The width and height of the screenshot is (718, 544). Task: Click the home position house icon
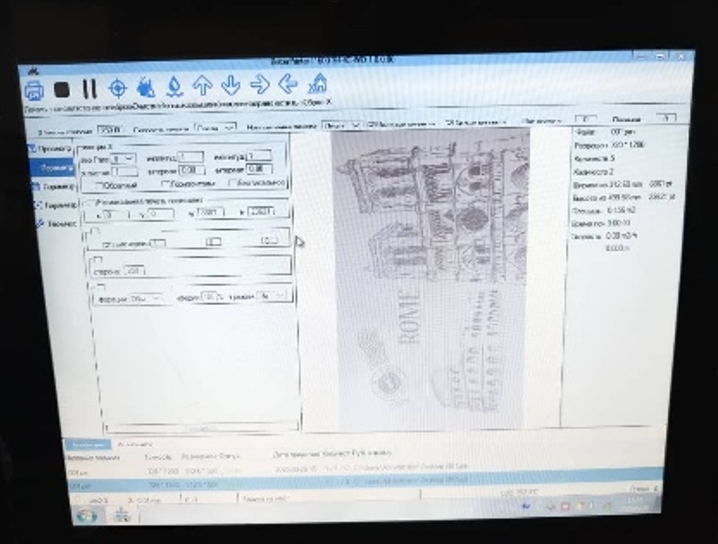(x=318, y=83)
